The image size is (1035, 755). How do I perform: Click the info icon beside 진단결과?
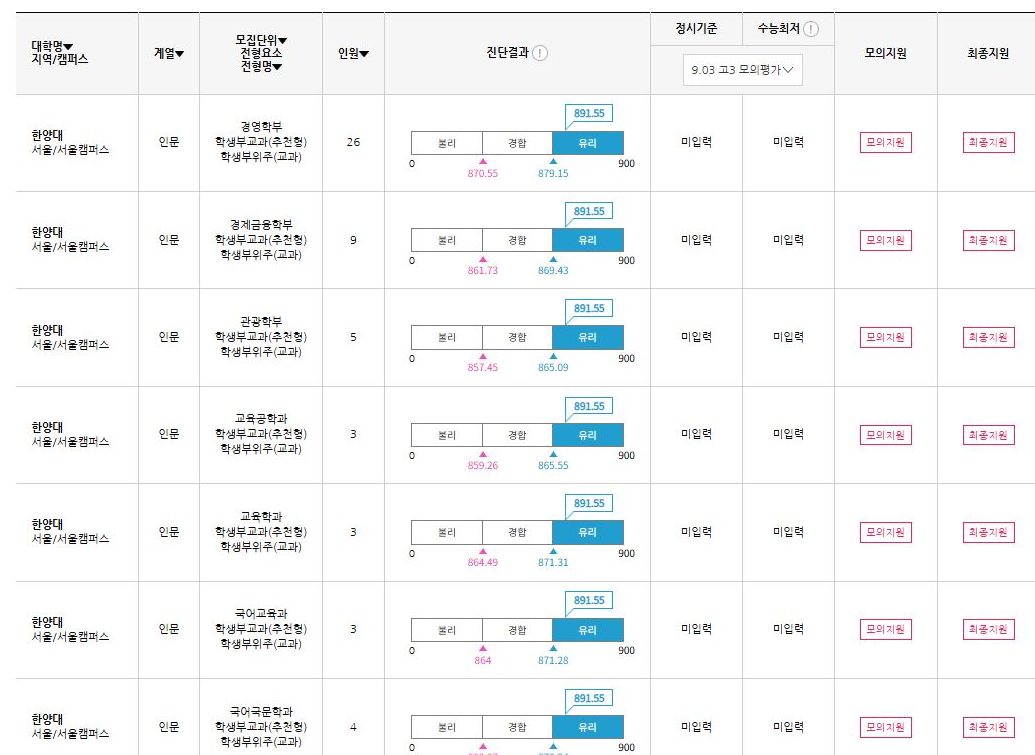[540, 54]
